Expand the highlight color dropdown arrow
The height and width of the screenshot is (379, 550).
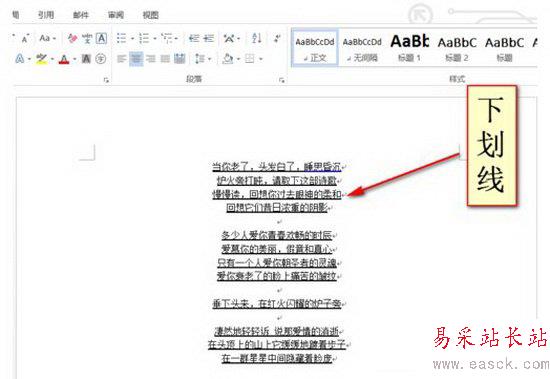click(52, 59)
